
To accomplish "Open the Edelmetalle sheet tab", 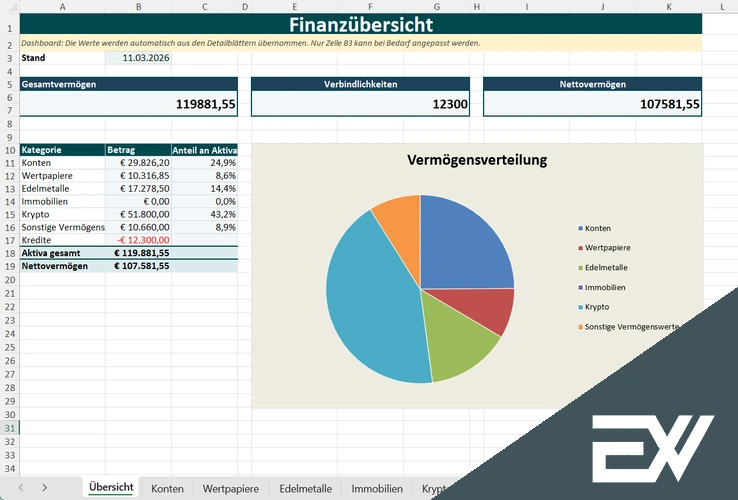I will [305, 488].
